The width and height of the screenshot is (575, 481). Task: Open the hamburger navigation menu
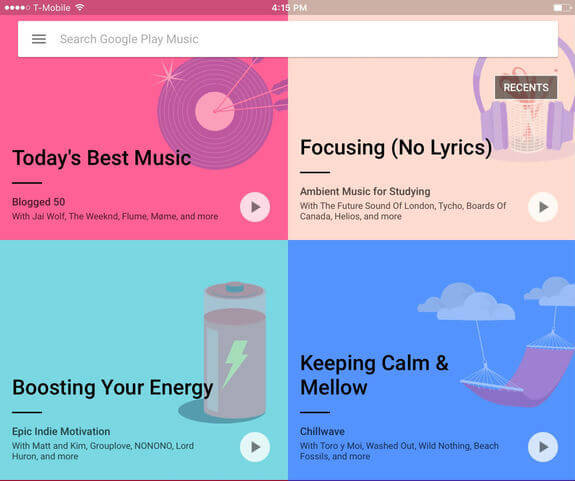click(39, 39)
